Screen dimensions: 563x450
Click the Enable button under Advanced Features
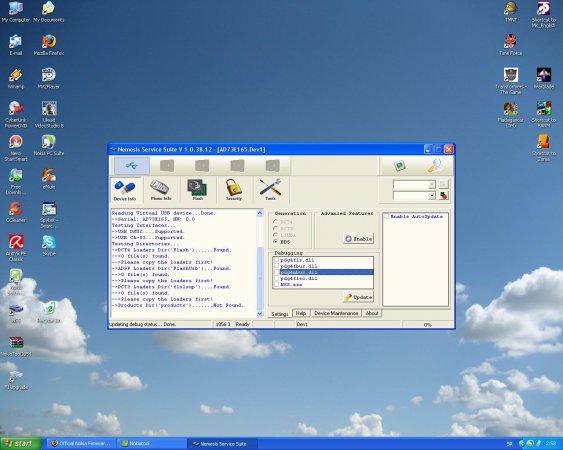(x=358, y=239)
